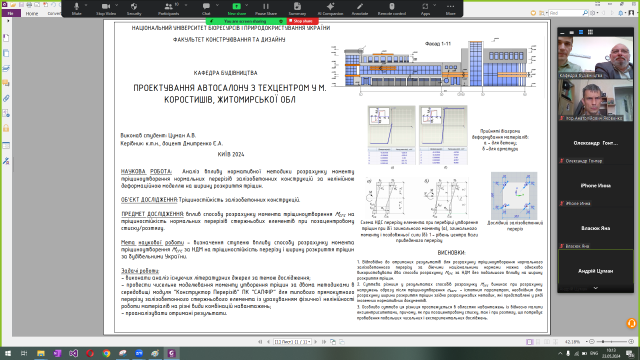Open the Security shield icon
Screen dimensions: 640x360
(134, 8)
